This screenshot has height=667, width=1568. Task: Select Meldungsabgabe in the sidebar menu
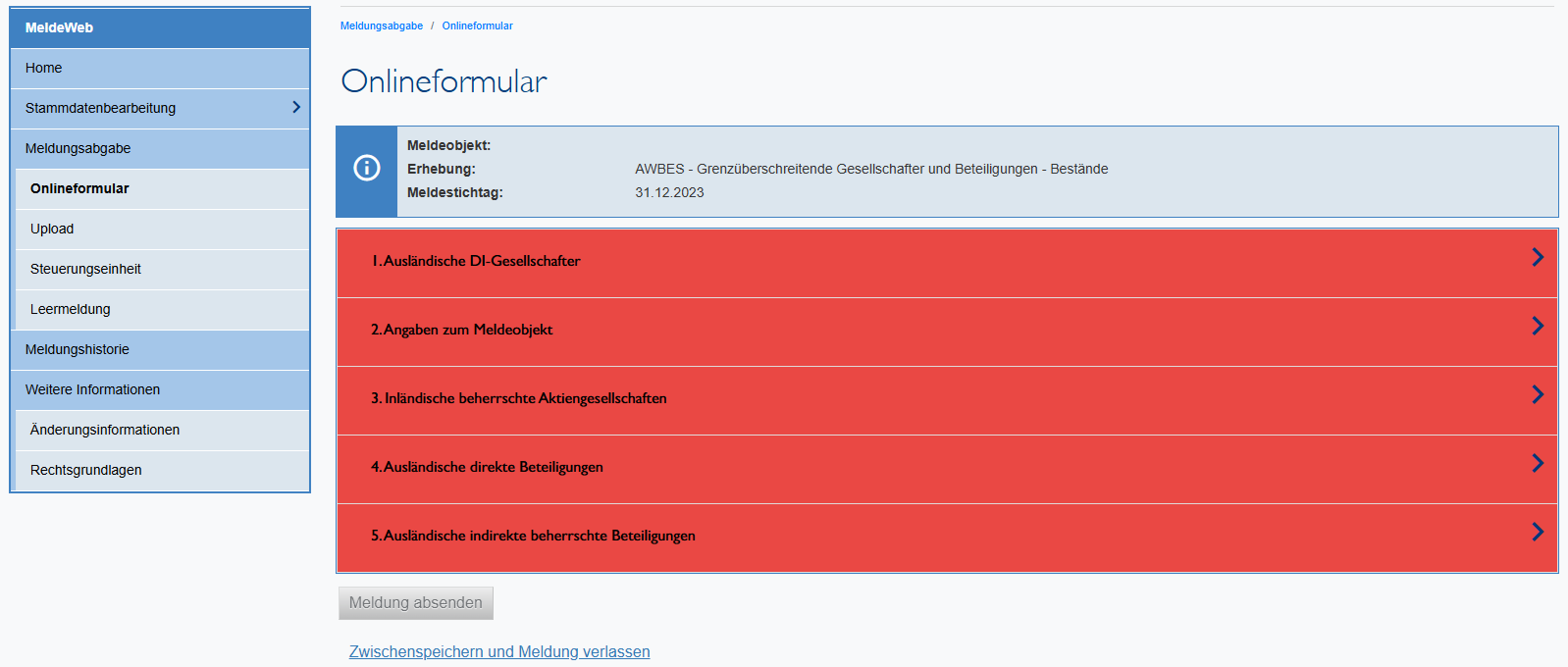click(78, 148)
